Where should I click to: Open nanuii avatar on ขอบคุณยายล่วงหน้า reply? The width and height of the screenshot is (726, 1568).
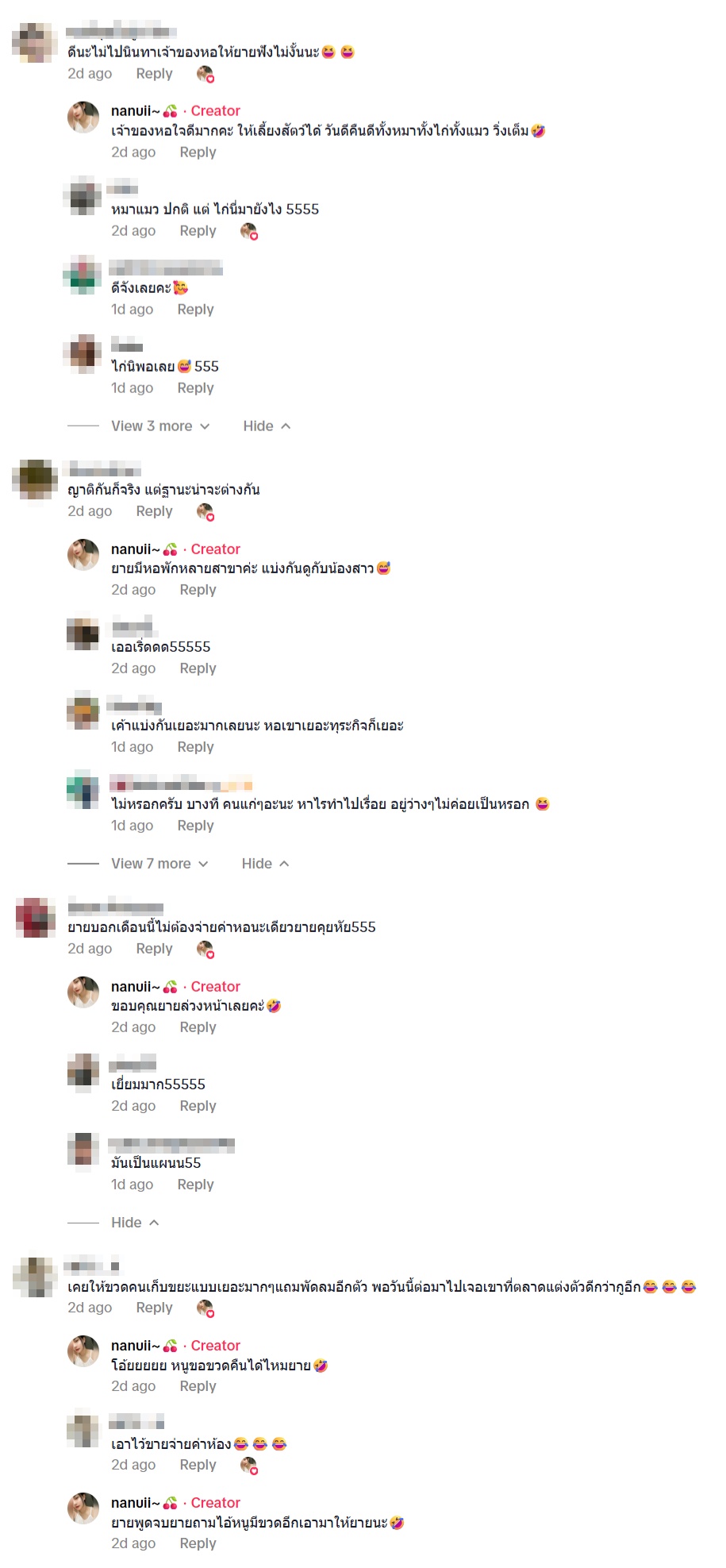[83, 992]
